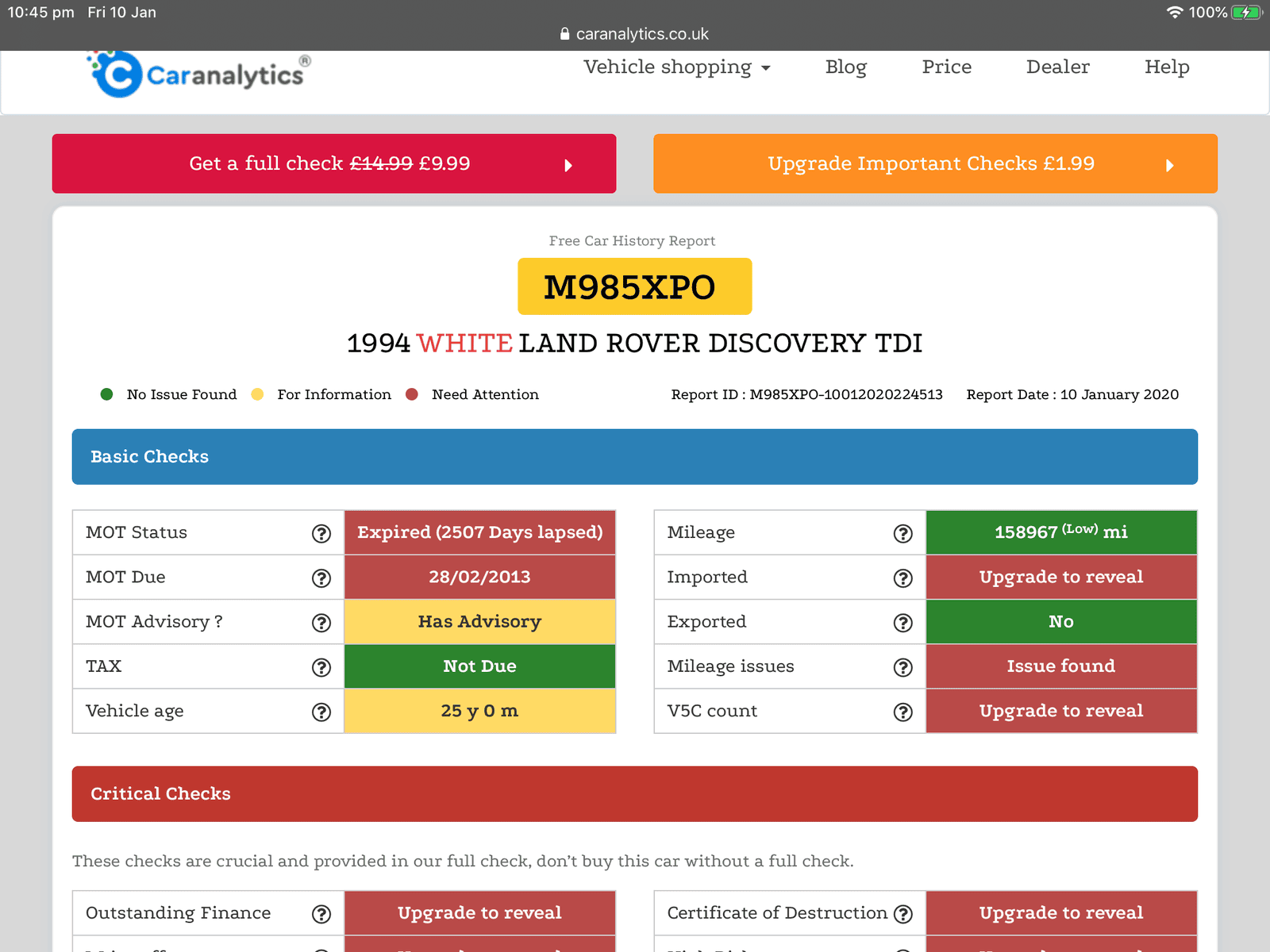Click Upgrade to reveal for Certificate of Destruction
Image resolution: width=1270 pixels, height=952 pixels.
click(x=1061, y=913)
